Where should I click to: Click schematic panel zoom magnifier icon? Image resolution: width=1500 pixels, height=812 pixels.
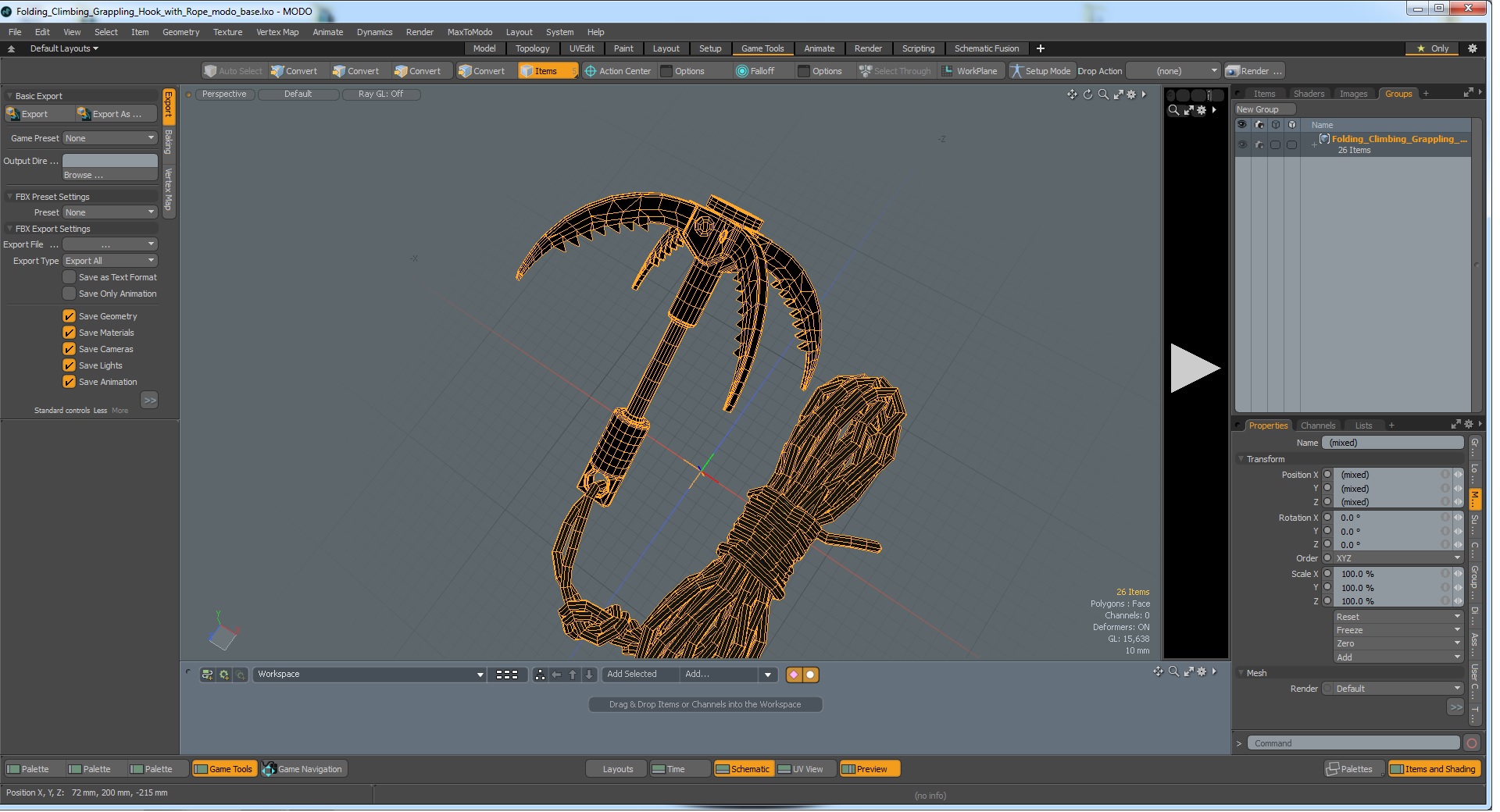point(1173,671)
